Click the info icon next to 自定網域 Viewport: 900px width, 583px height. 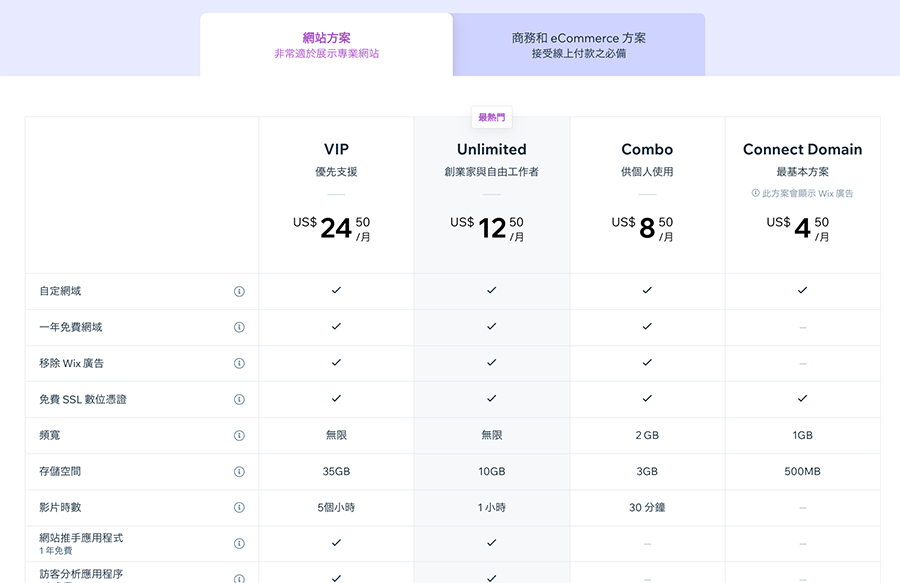238,291
